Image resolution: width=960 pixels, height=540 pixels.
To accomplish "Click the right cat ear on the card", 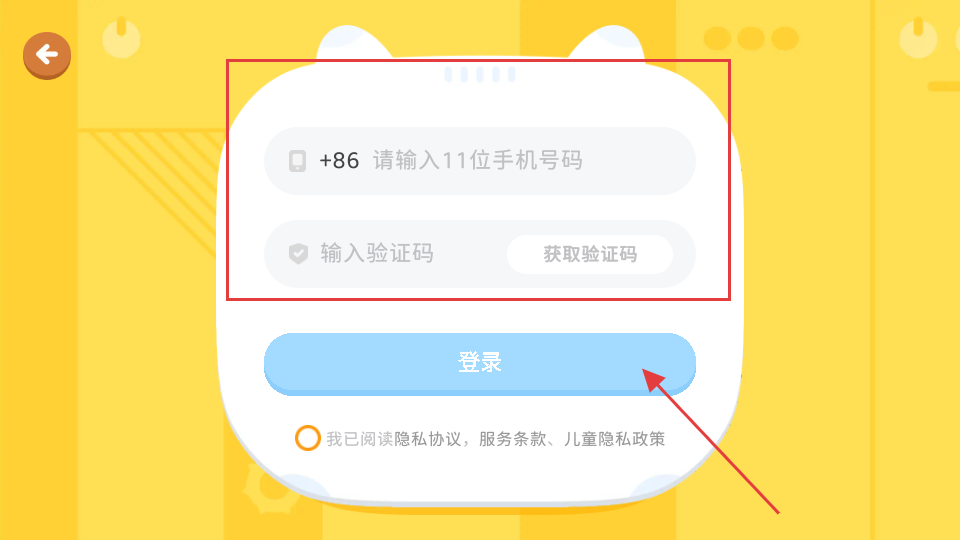I will coord(607,43).
